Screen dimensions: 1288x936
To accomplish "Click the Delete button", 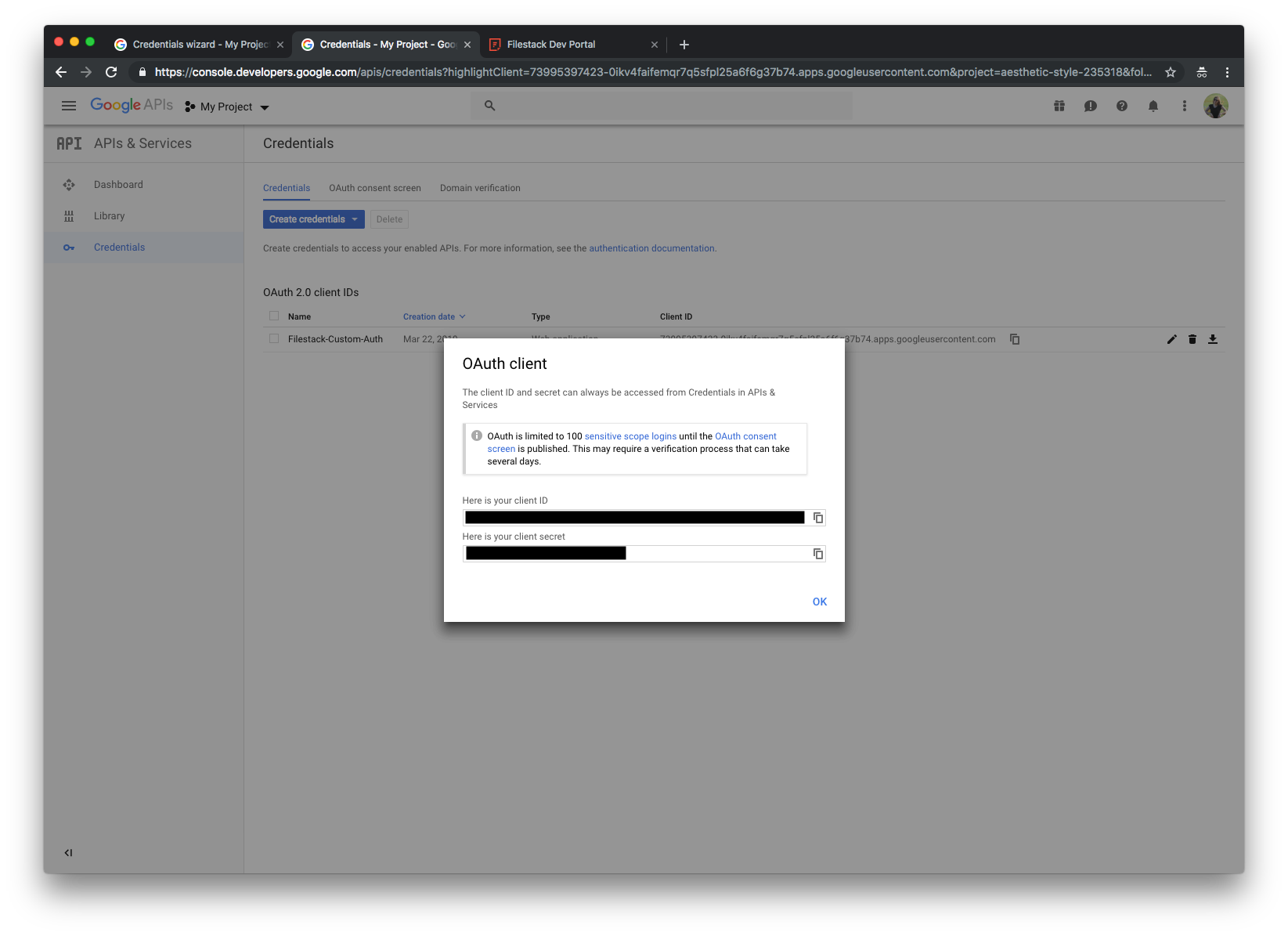I will click(x=389, y=219).
